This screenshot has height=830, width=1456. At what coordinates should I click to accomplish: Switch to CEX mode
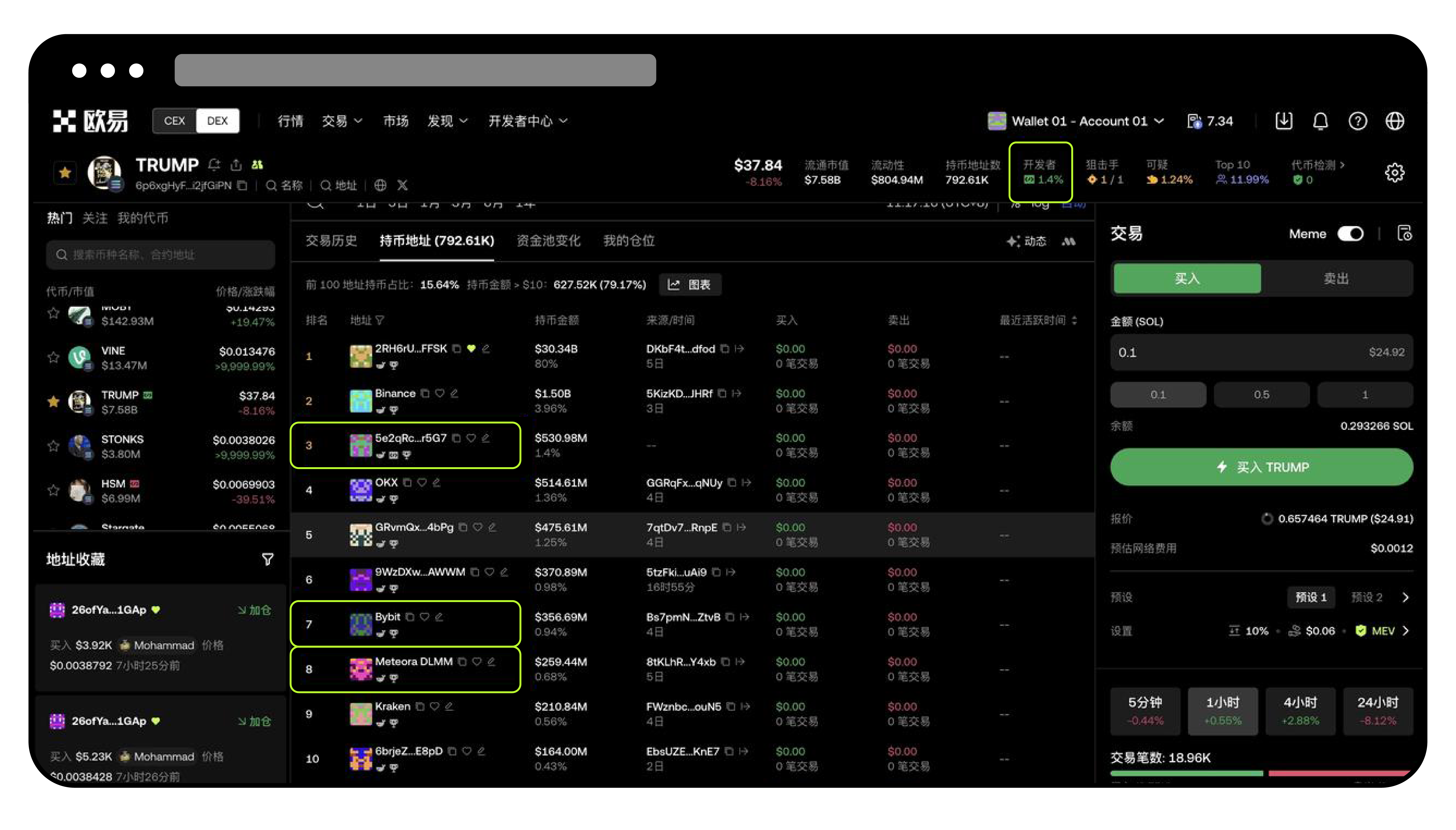pyautogui.click(x=174, y=121)
